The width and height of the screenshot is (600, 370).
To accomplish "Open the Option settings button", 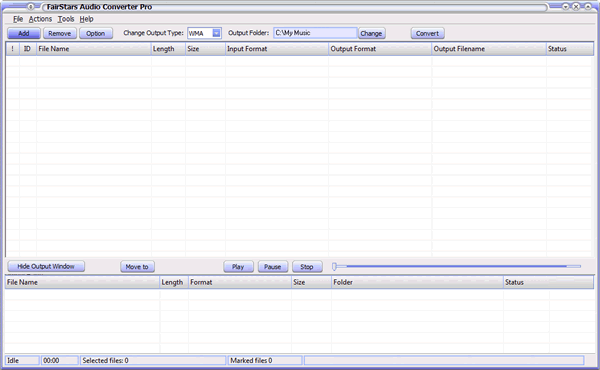I will point(96,33).
